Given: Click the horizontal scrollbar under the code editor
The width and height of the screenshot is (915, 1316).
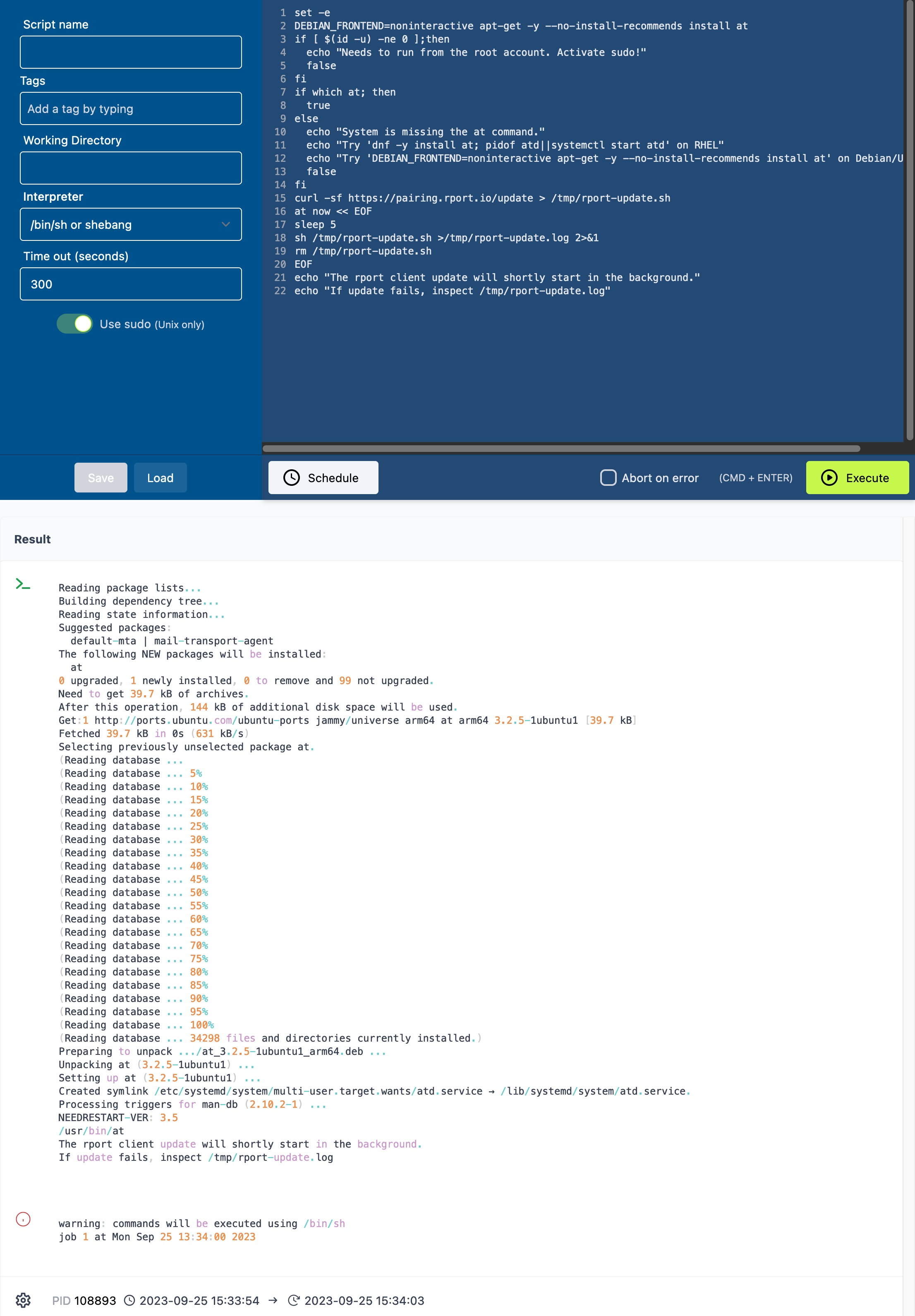Looking at the screenshot, I should 561,449.
